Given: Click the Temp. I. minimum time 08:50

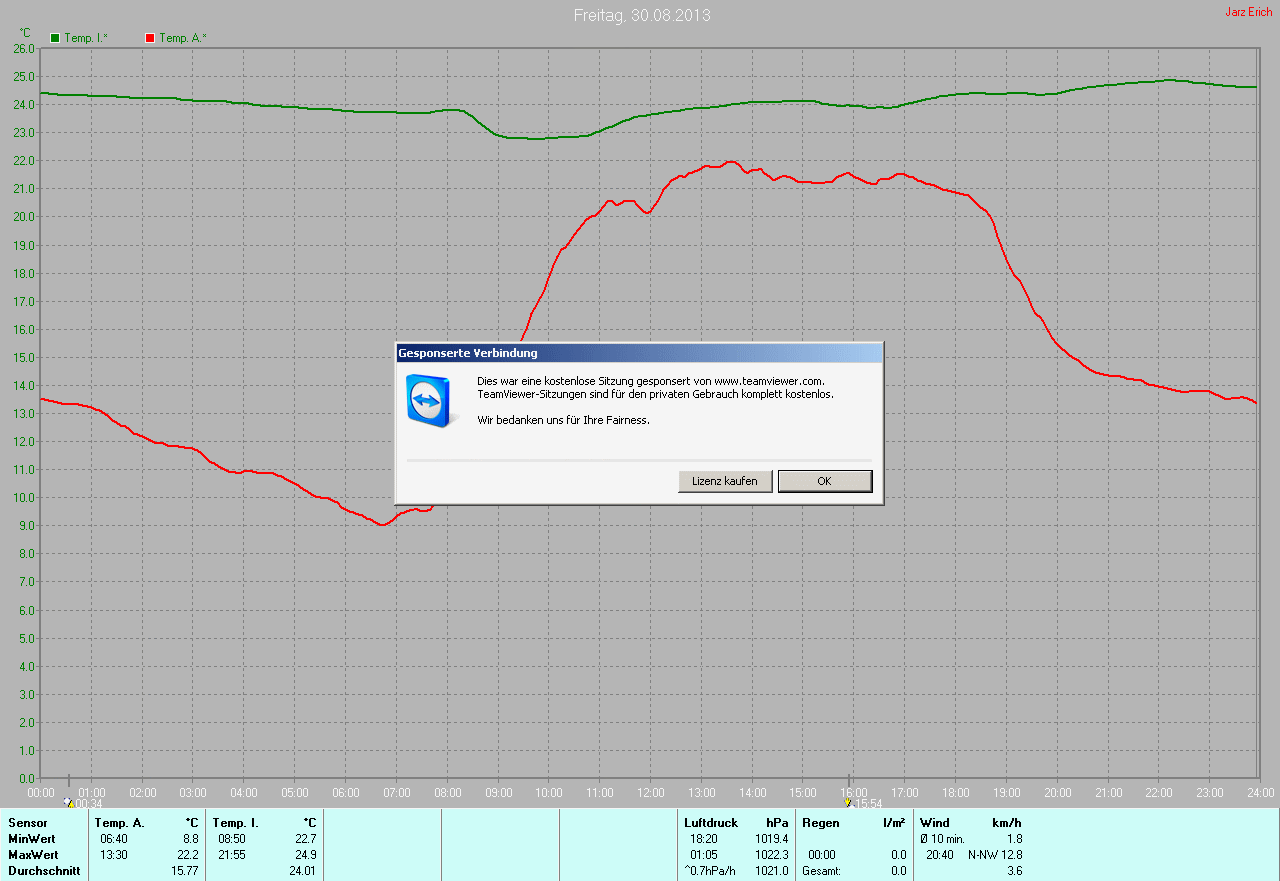Looking at the screenshot, I should click(x=232, y=839).
